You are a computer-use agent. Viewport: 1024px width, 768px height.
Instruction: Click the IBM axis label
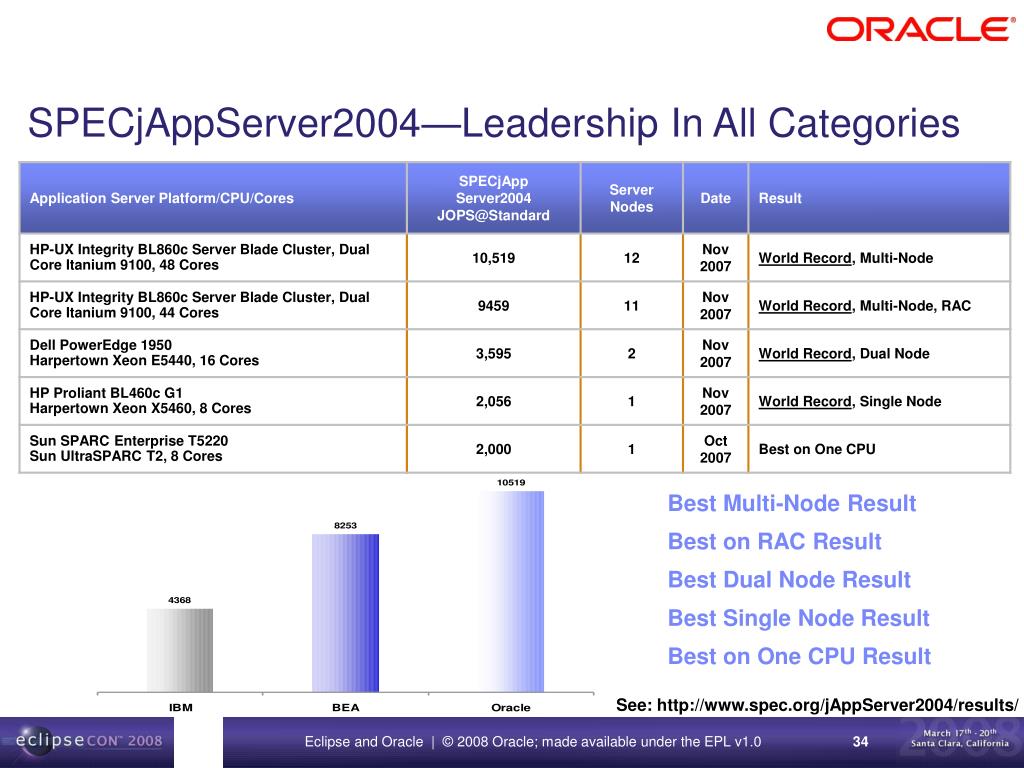(x=181, y=707)
